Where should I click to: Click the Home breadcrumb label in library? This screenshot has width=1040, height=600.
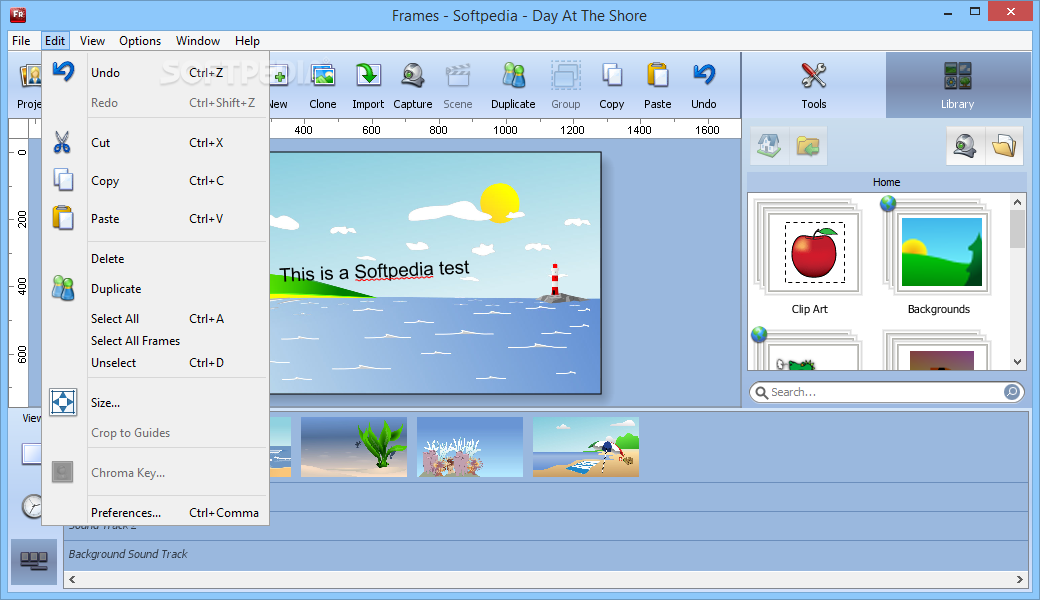886,182
